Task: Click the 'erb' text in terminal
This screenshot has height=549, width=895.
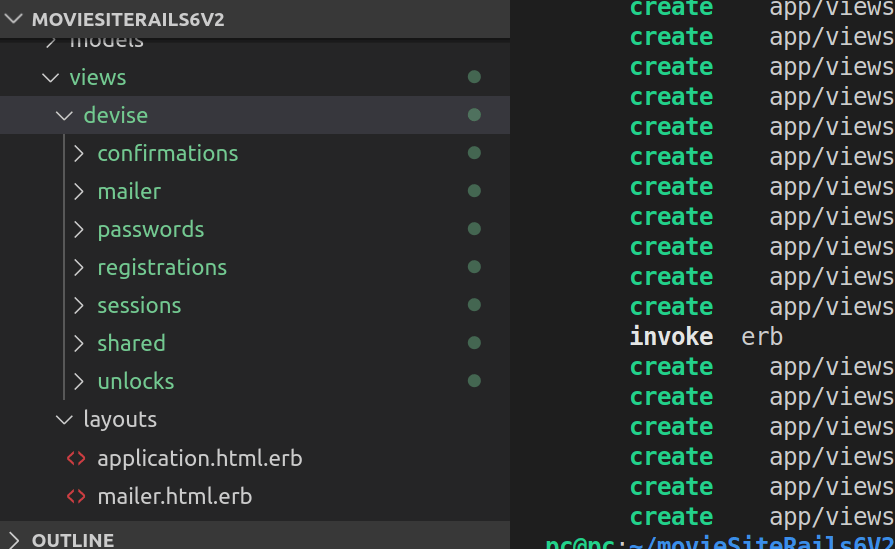Action: coord(762,337)
